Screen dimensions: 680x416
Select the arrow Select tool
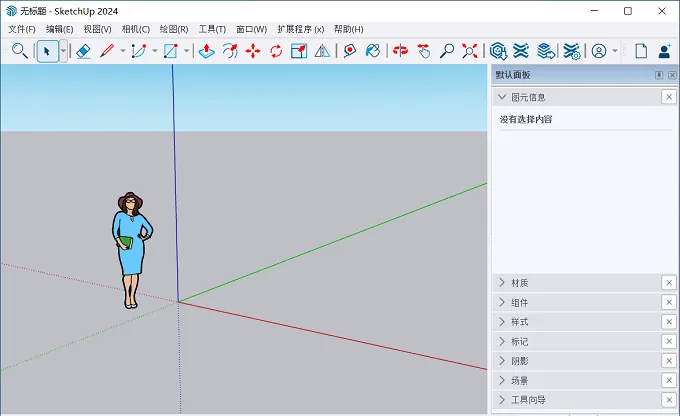click(47, 51)
